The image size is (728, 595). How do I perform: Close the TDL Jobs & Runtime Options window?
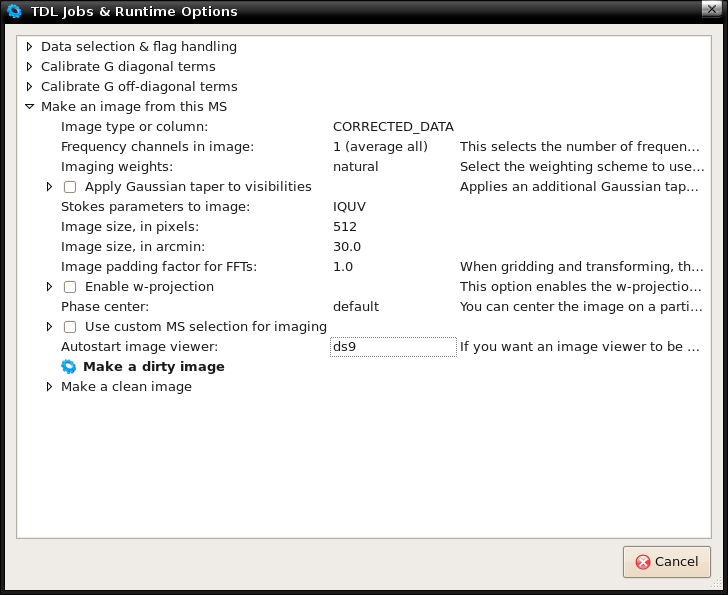coord(711,9)
